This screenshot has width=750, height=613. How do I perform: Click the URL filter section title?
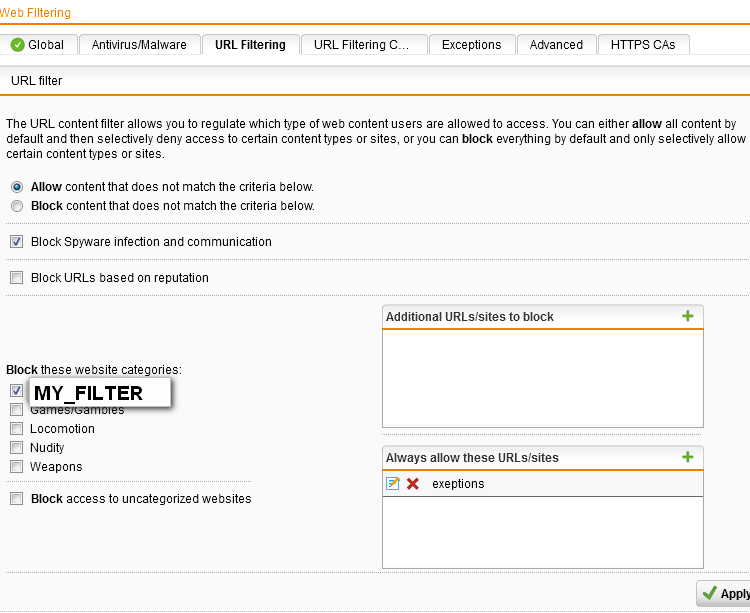36,81
